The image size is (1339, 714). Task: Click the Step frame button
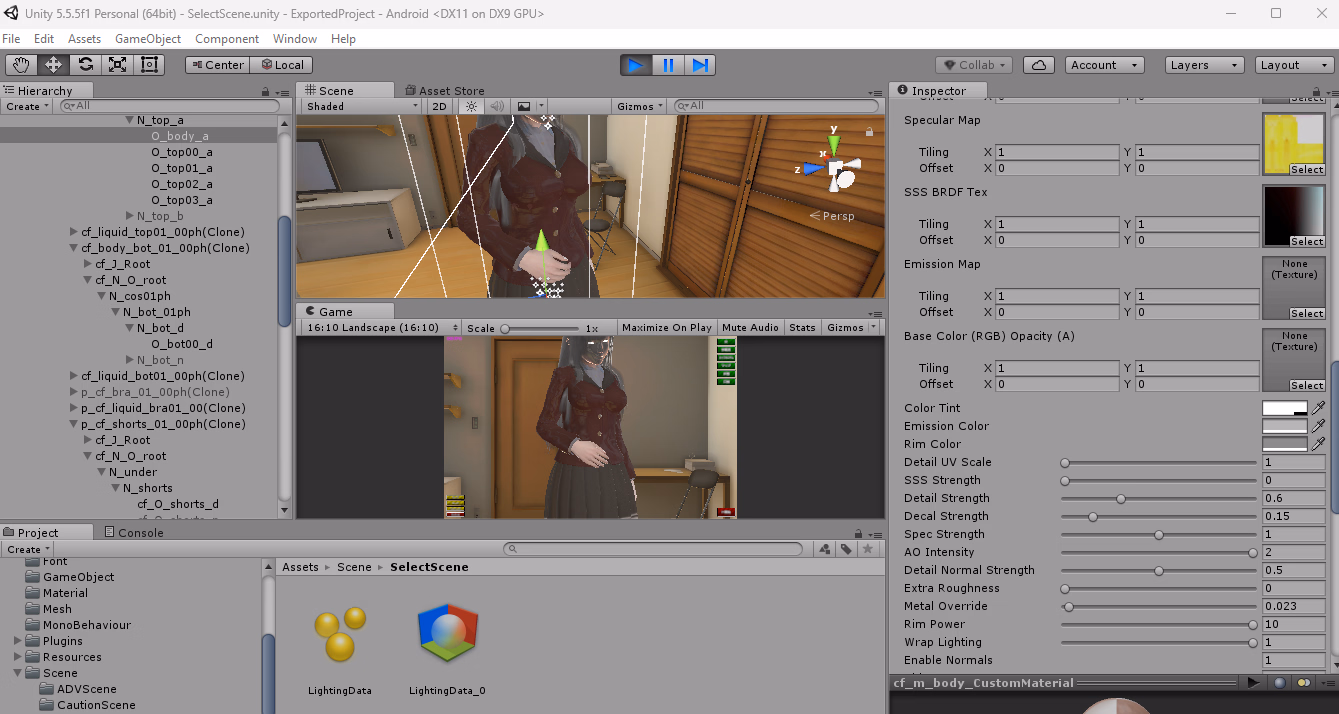click(701, 65)
